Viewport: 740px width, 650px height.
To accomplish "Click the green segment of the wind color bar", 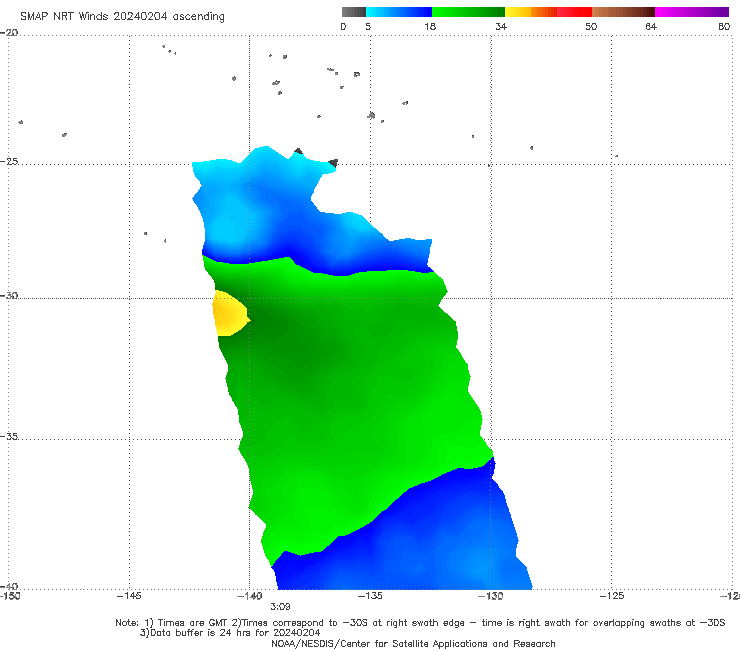I will (468, 12).
